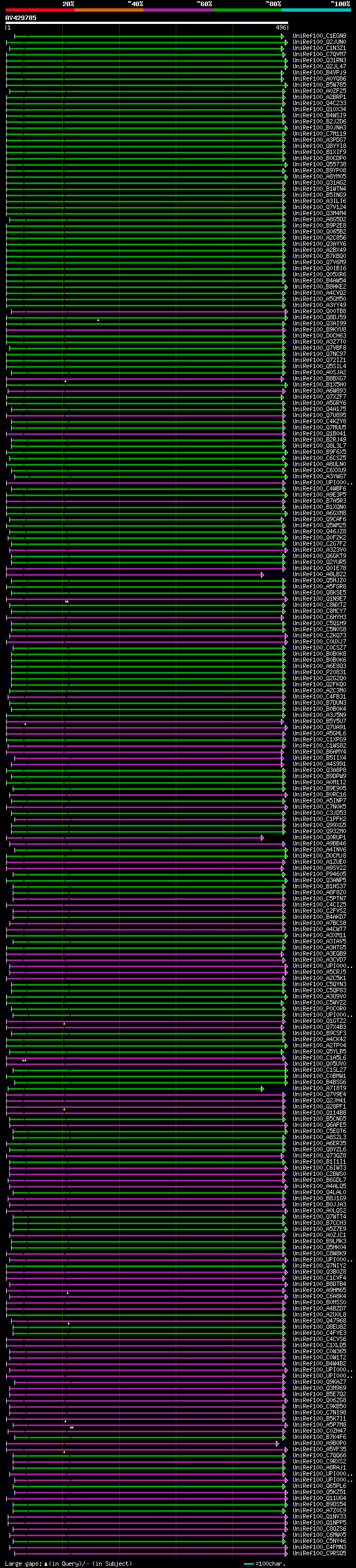The image size is (356, 1568).
Task: Click the white query sequence bar
Action: click(x=147, y=23)
